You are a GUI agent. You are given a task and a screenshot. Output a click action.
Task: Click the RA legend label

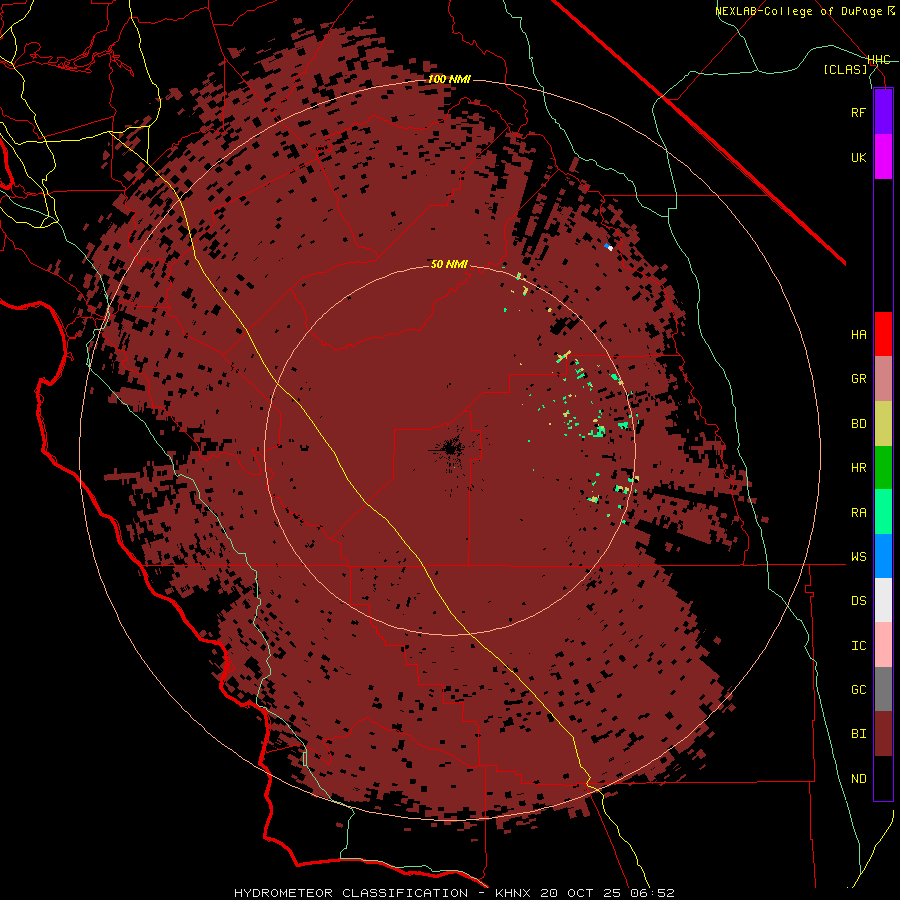coord(858,513)
